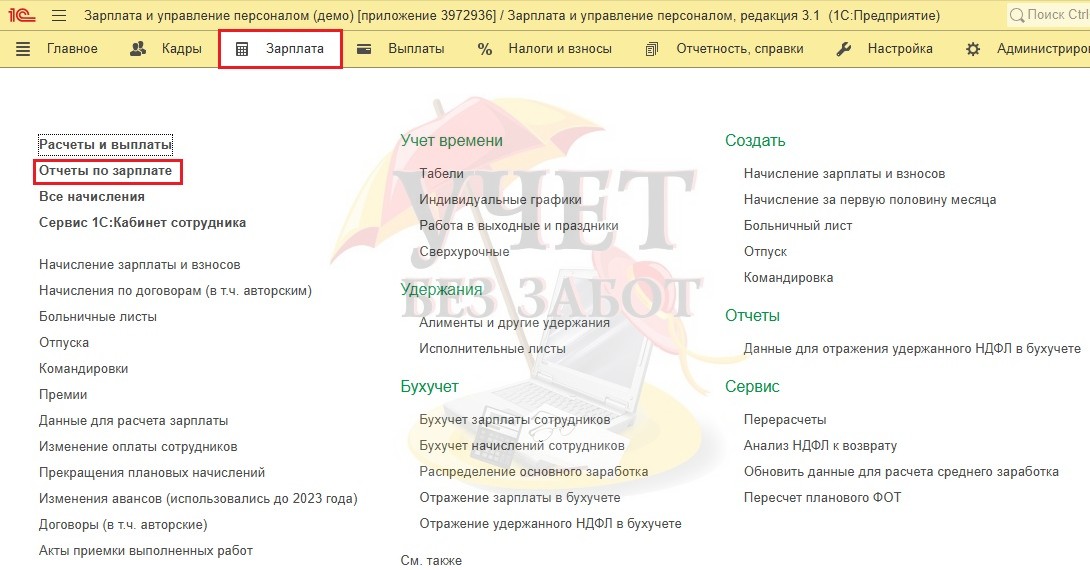Open the Выплаты section
The image size is (1090, 570).
(x=416, y=49)
